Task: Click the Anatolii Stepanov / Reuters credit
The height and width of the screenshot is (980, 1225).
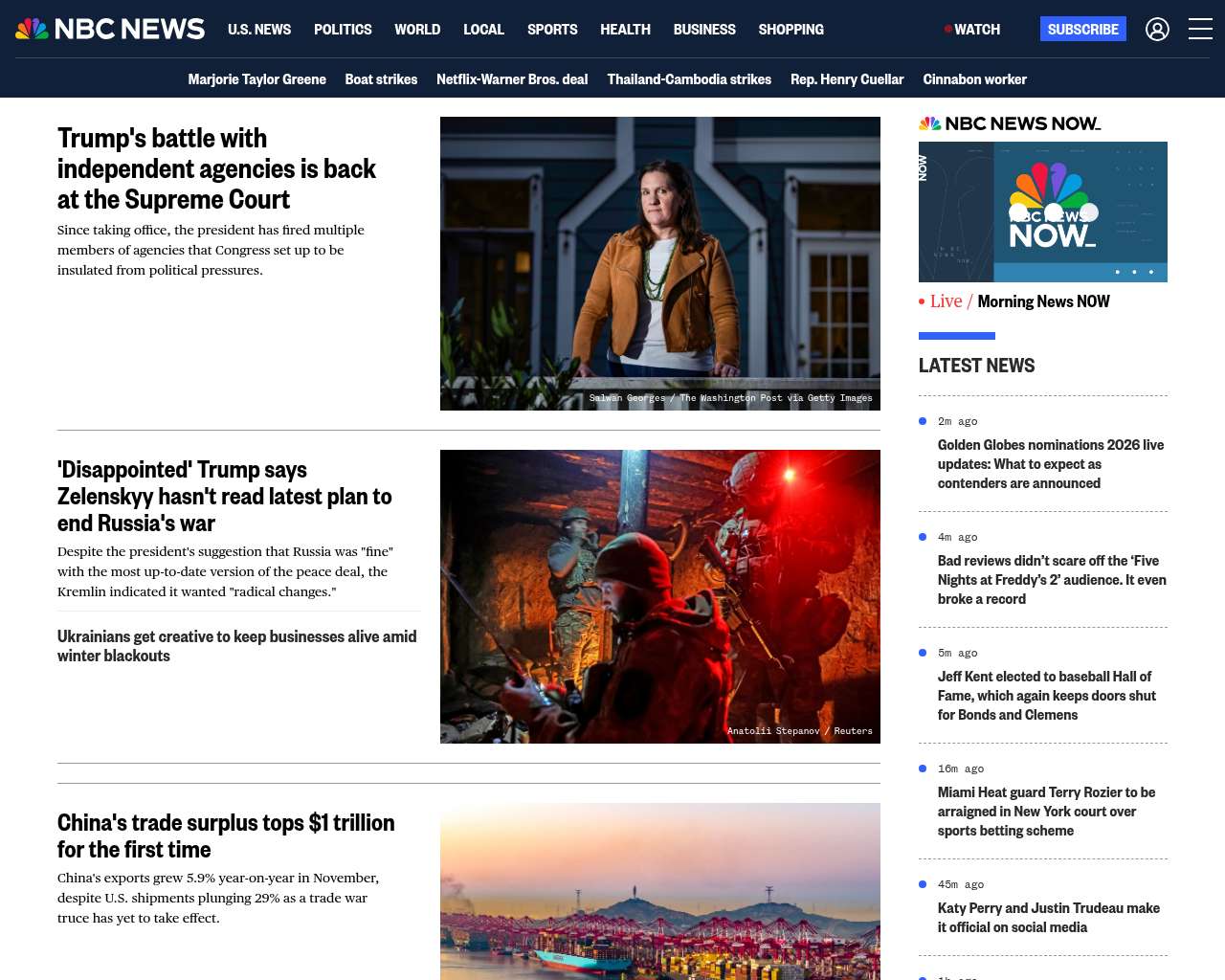Action: click(x=800, y=731)
